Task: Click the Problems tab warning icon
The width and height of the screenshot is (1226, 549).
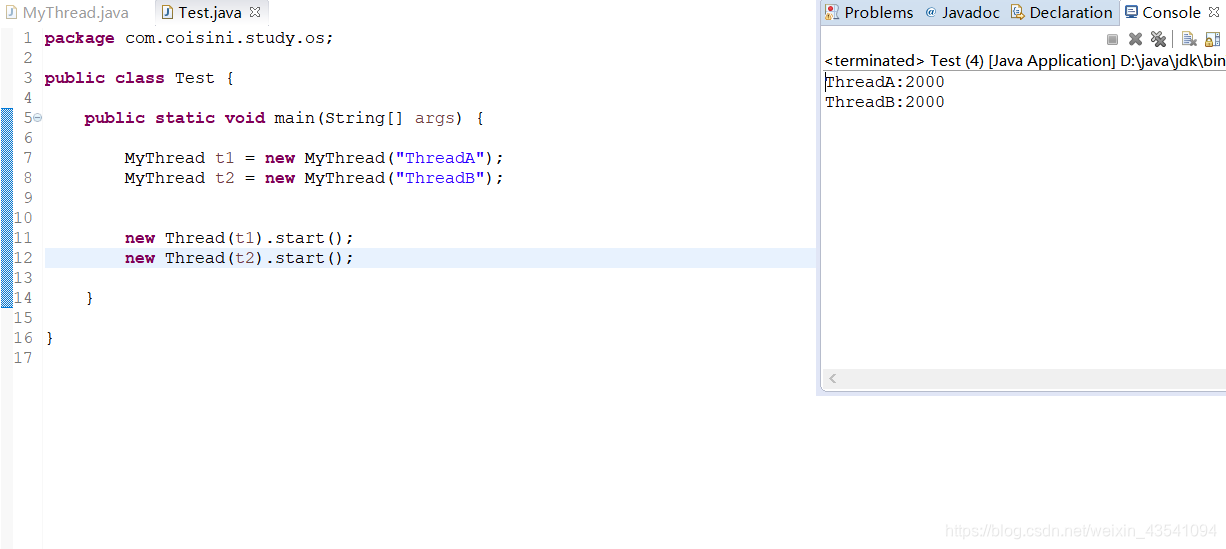Action: (x=832, y=12)
